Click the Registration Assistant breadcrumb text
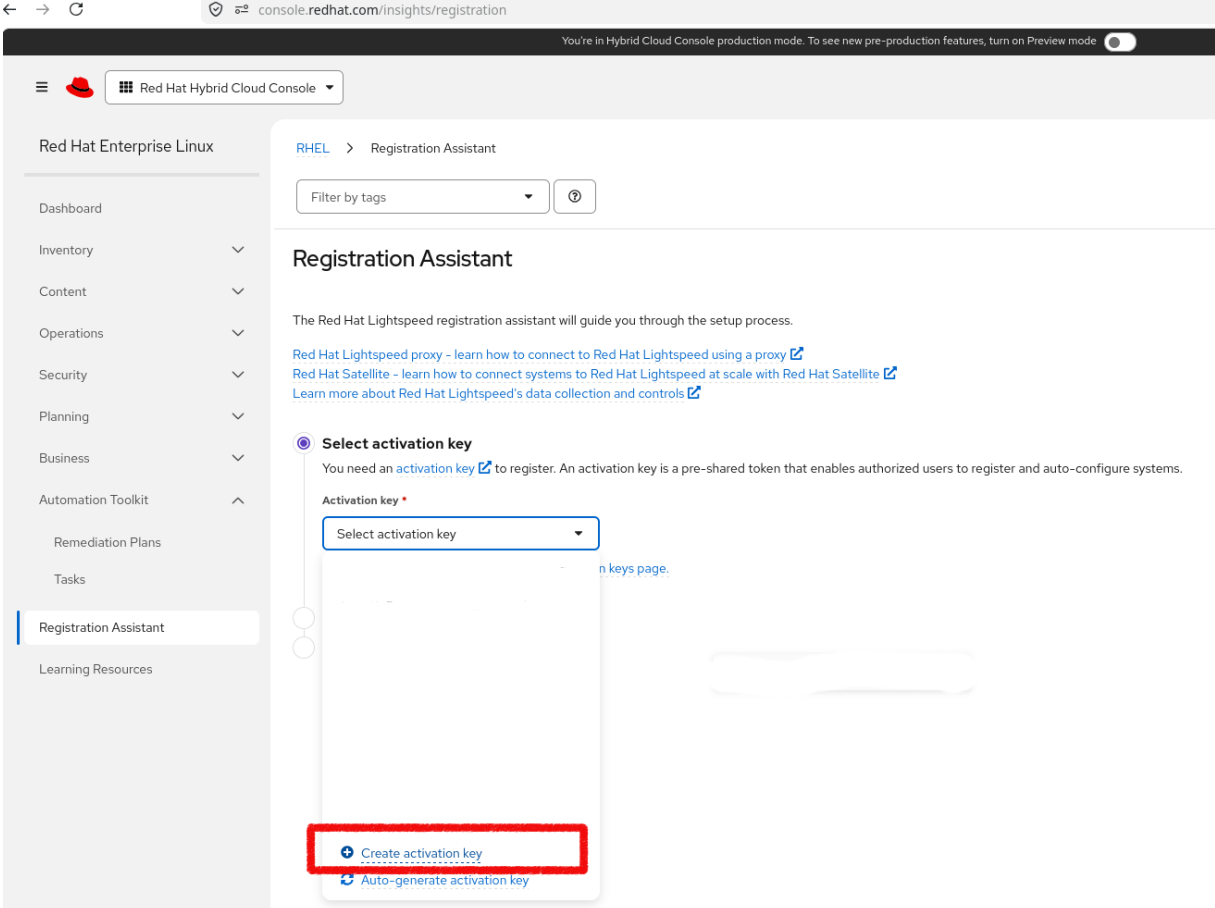Image resolution: width=1215 pixels, height=908 pixels. 433,148
